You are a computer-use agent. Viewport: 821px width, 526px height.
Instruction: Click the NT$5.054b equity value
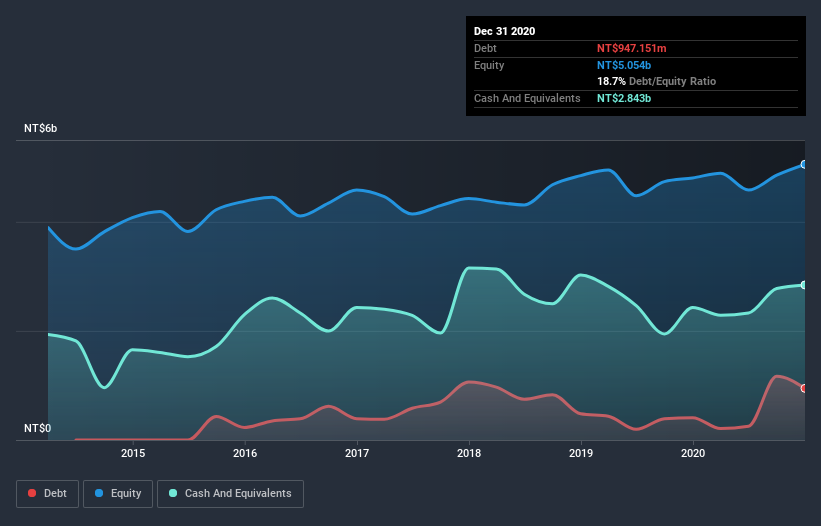tap(624, 65)
